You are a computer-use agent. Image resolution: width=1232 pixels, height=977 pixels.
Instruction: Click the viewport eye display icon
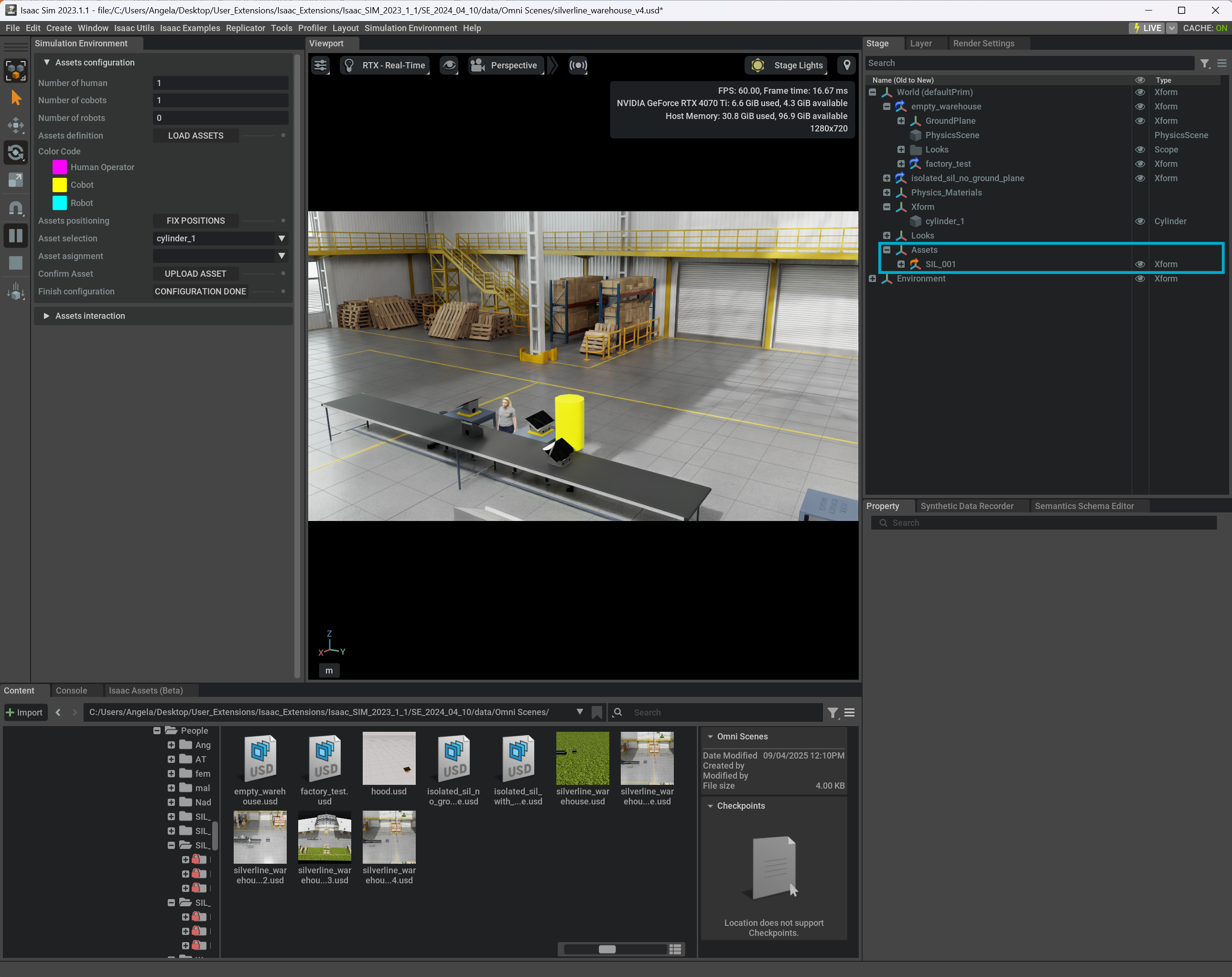[x=450, y=65]
